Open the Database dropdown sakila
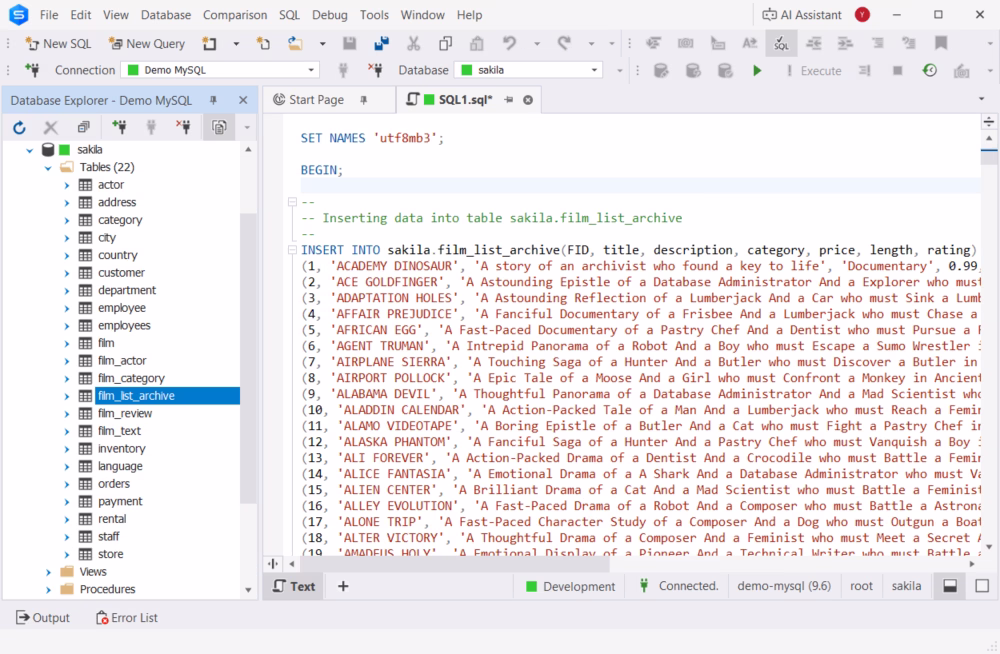Image resolution: width=1000 pixels, height=654 pixels. (x=529, y=70)
